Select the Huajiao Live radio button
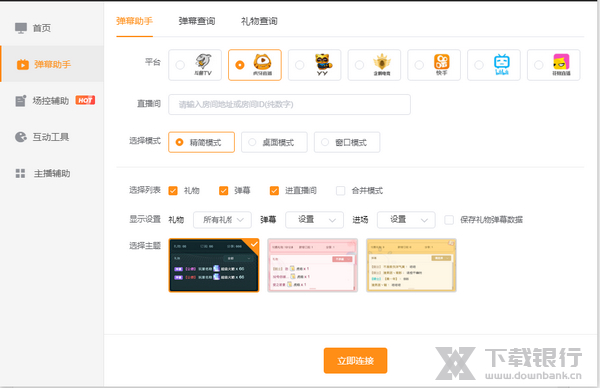This screenshot has height=388, width=600. pos(539,65)
